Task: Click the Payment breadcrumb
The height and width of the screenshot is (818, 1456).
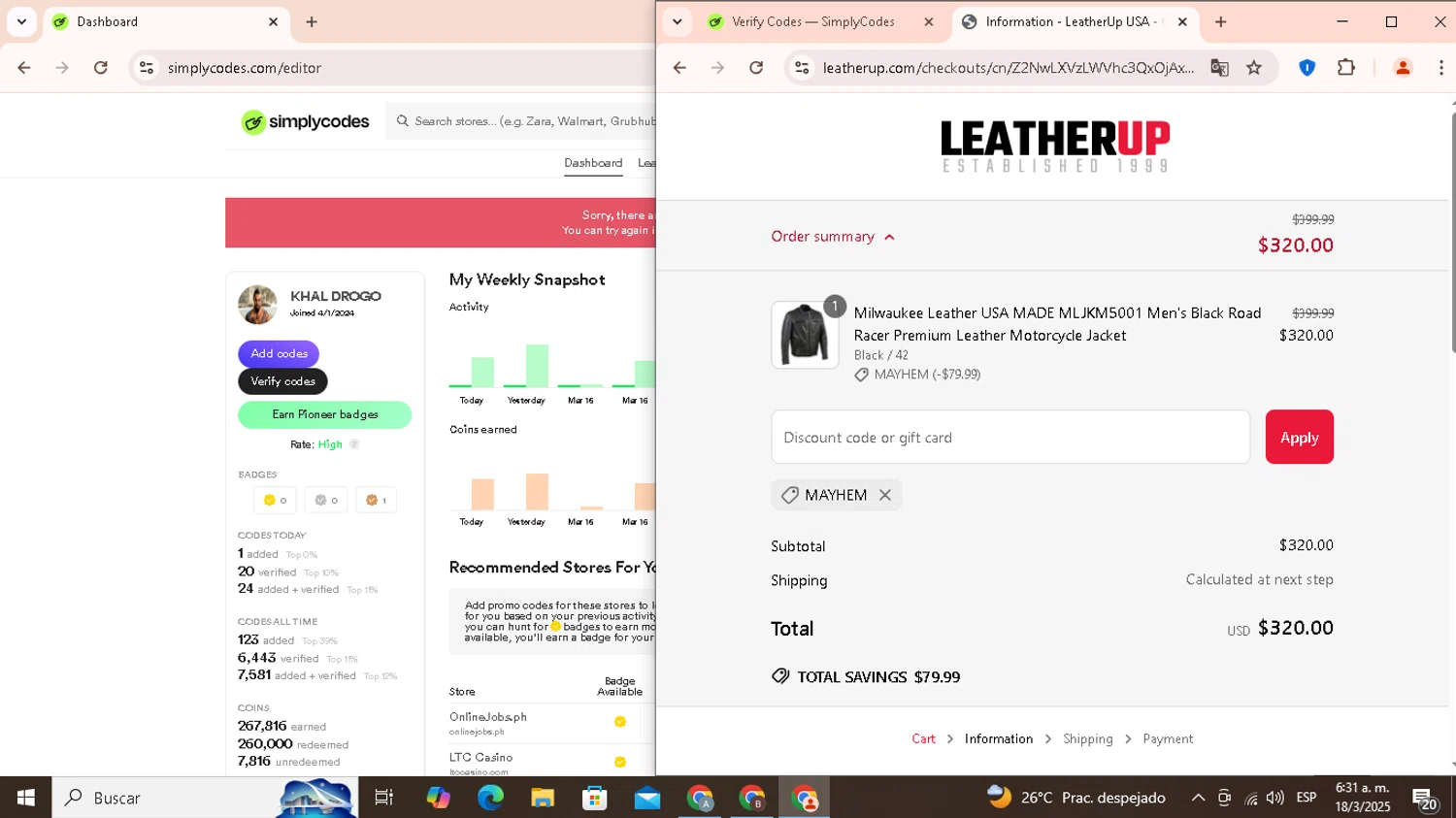Action: (x=1168, y=739)
